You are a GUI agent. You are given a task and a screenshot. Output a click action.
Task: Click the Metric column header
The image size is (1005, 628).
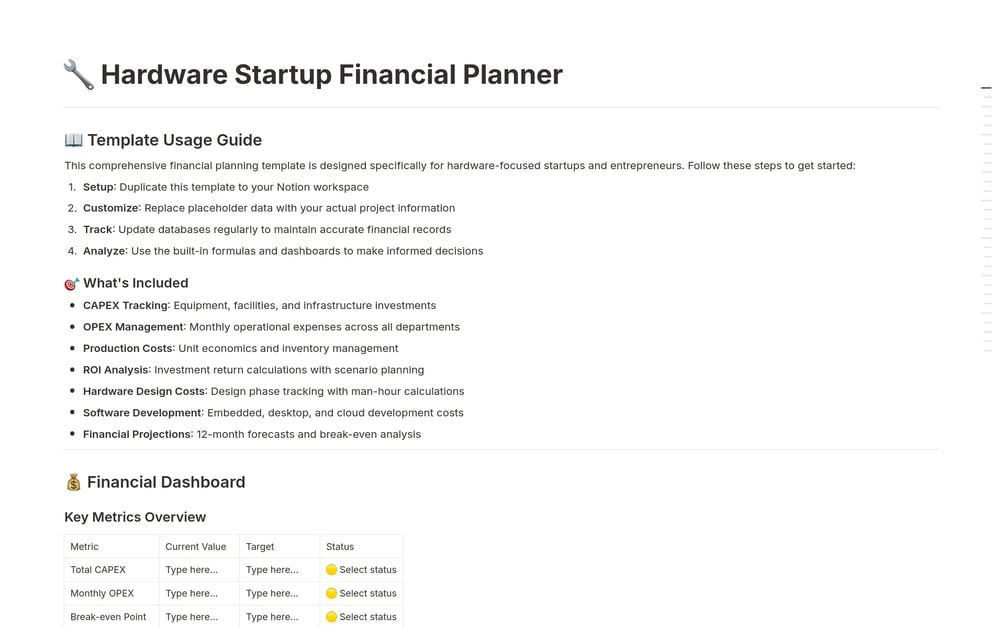click(84, 547)
